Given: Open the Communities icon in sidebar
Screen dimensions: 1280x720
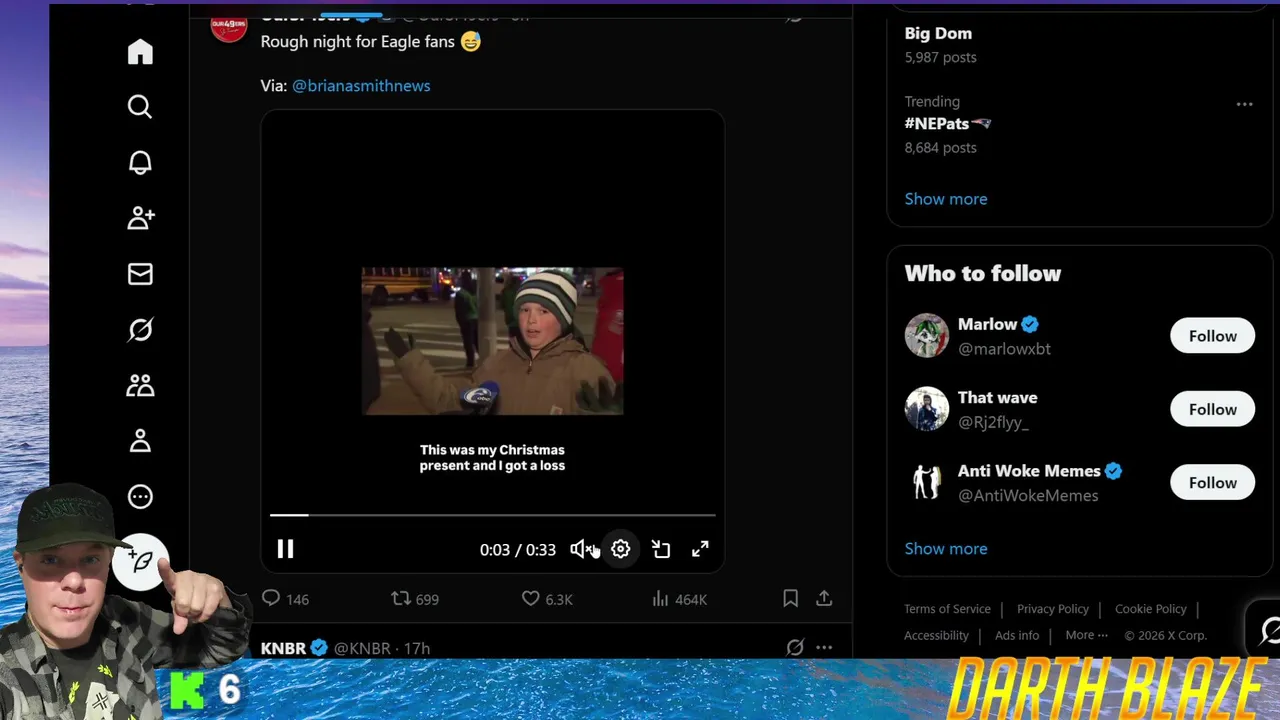Looking at the screenshot, I should [140, 385].
